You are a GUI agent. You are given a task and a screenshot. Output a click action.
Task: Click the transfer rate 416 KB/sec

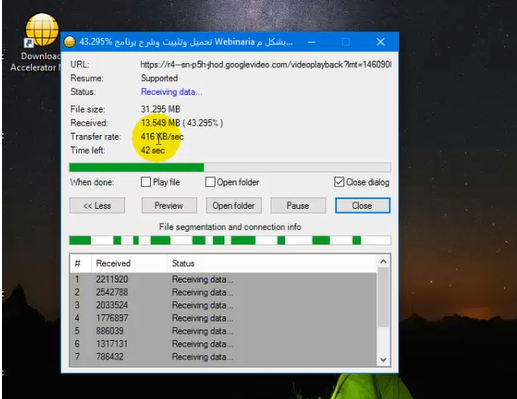tap(162, 137)
